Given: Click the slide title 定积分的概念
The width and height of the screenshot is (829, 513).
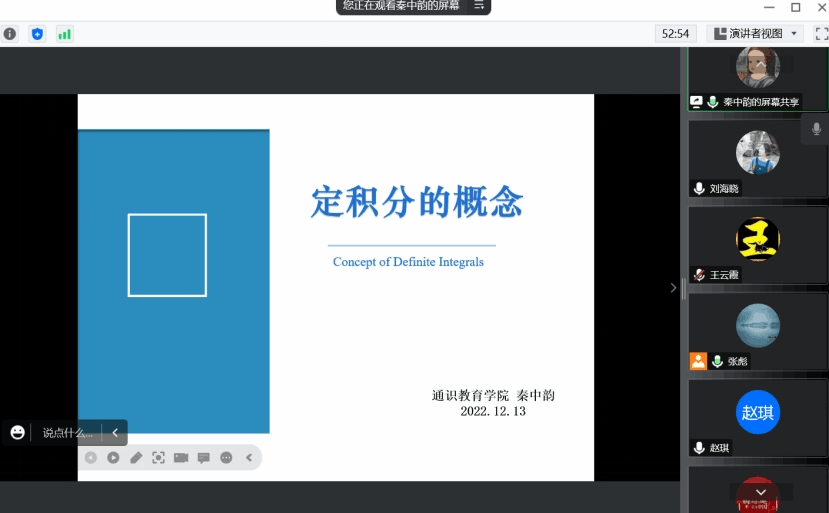Looking at the screenshot, I should [x=417, y=201].
